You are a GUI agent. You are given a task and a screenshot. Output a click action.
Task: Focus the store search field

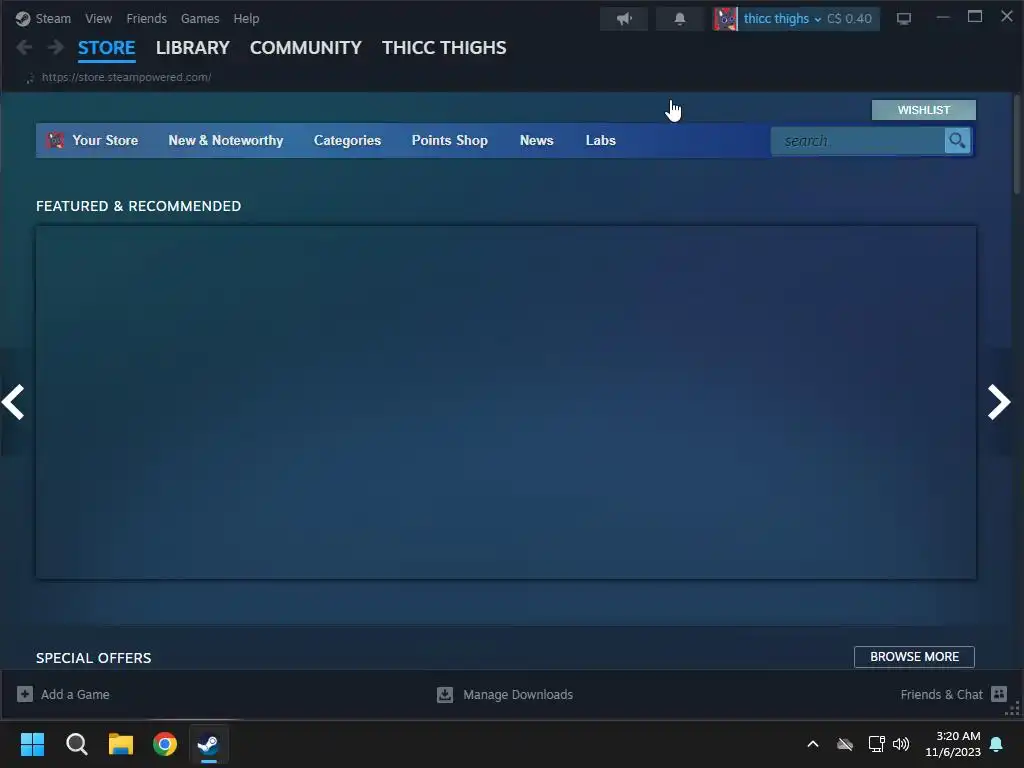coord(857,140)
